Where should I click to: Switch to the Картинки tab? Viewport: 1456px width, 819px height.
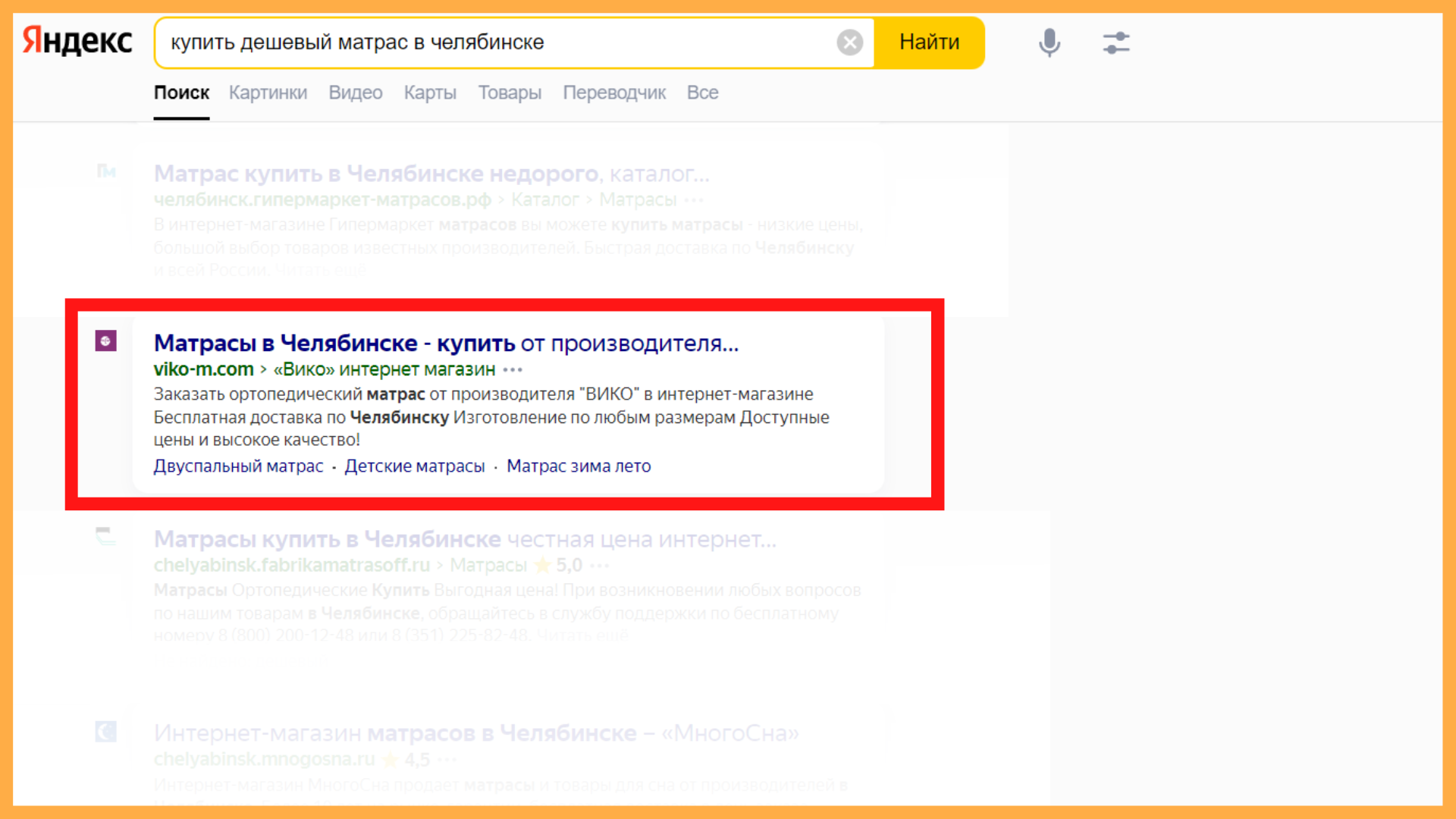[x=268, y=93]
